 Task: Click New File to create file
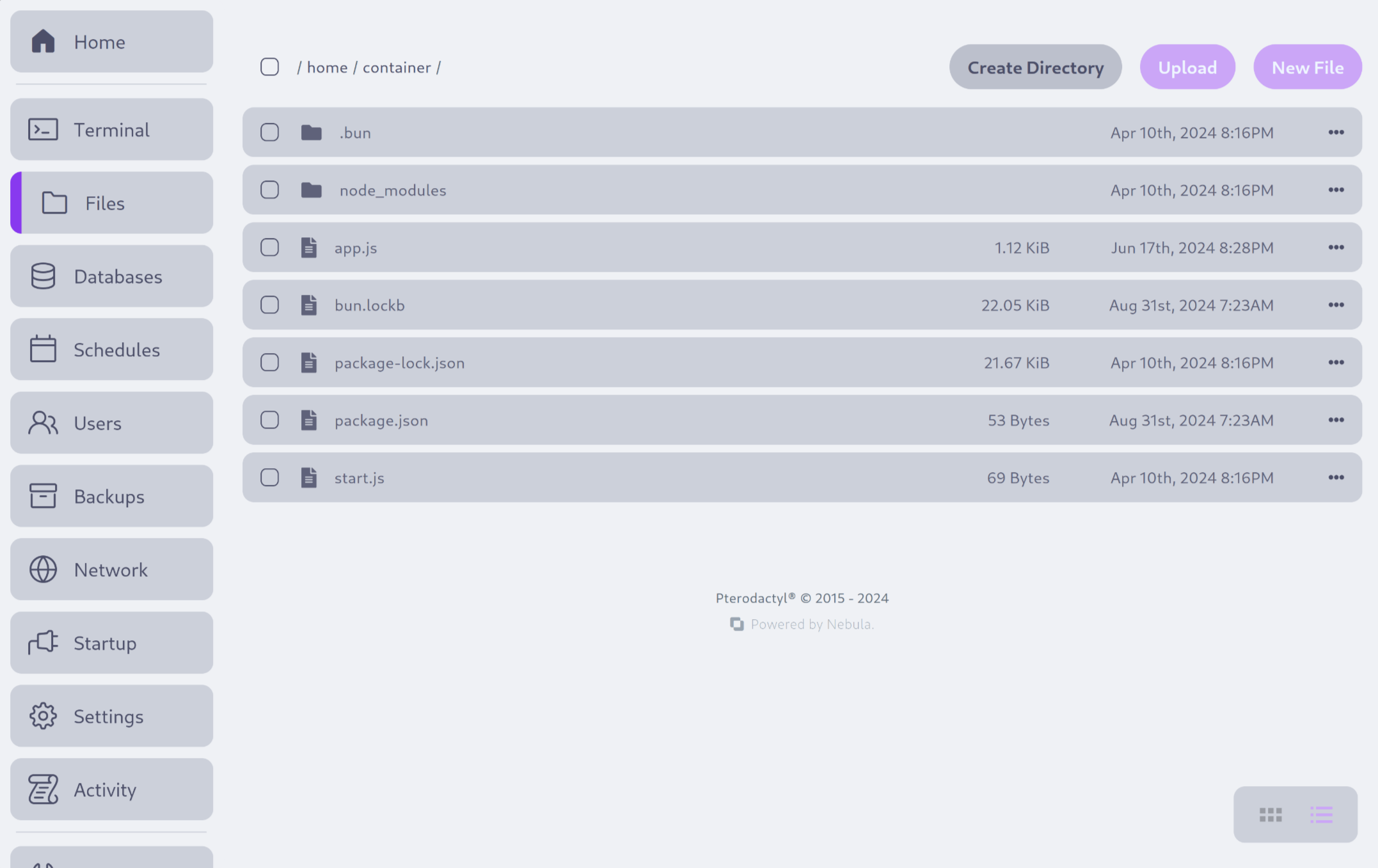pyautogui.click(x=1307, y=66)
